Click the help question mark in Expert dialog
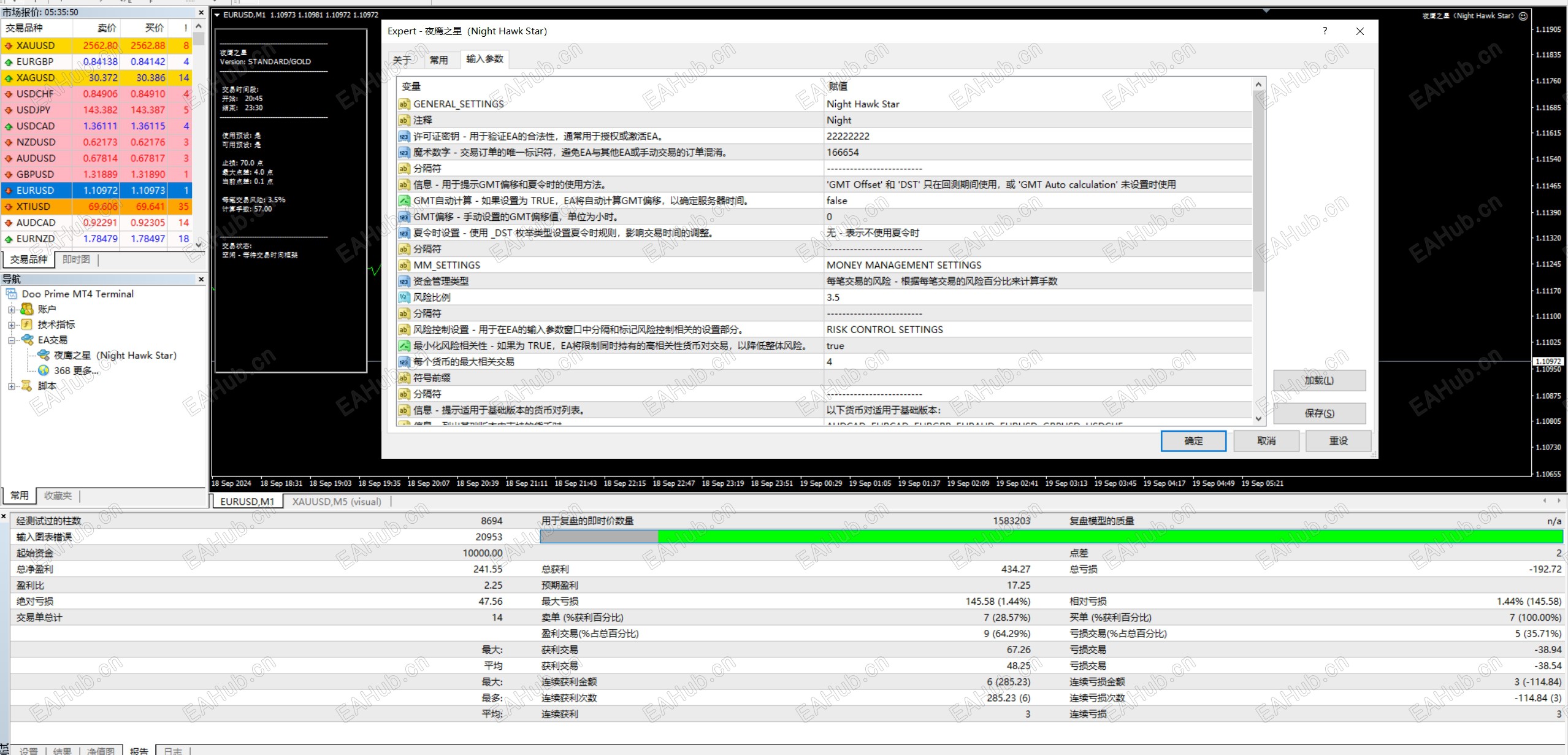Viewport: 1568px width, 755px height. (1325, 31)
